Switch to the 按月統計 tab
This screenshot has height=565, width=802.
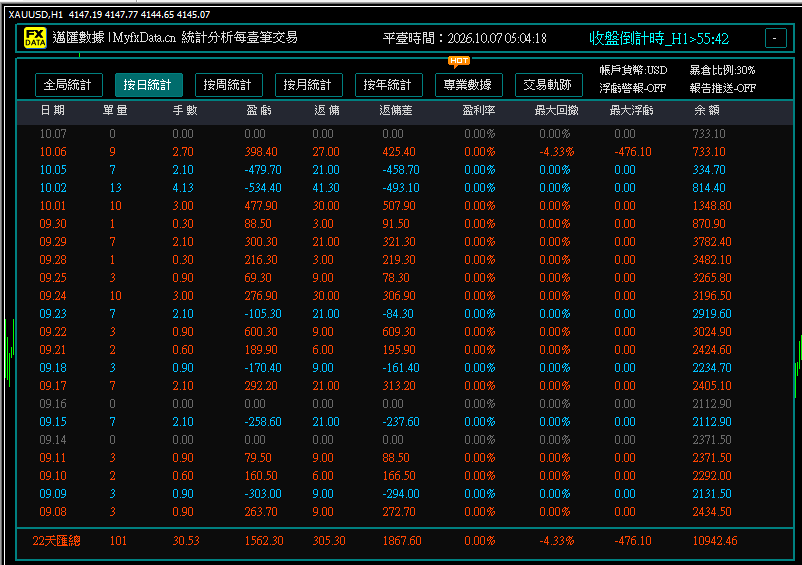click(x=308, y=85)
